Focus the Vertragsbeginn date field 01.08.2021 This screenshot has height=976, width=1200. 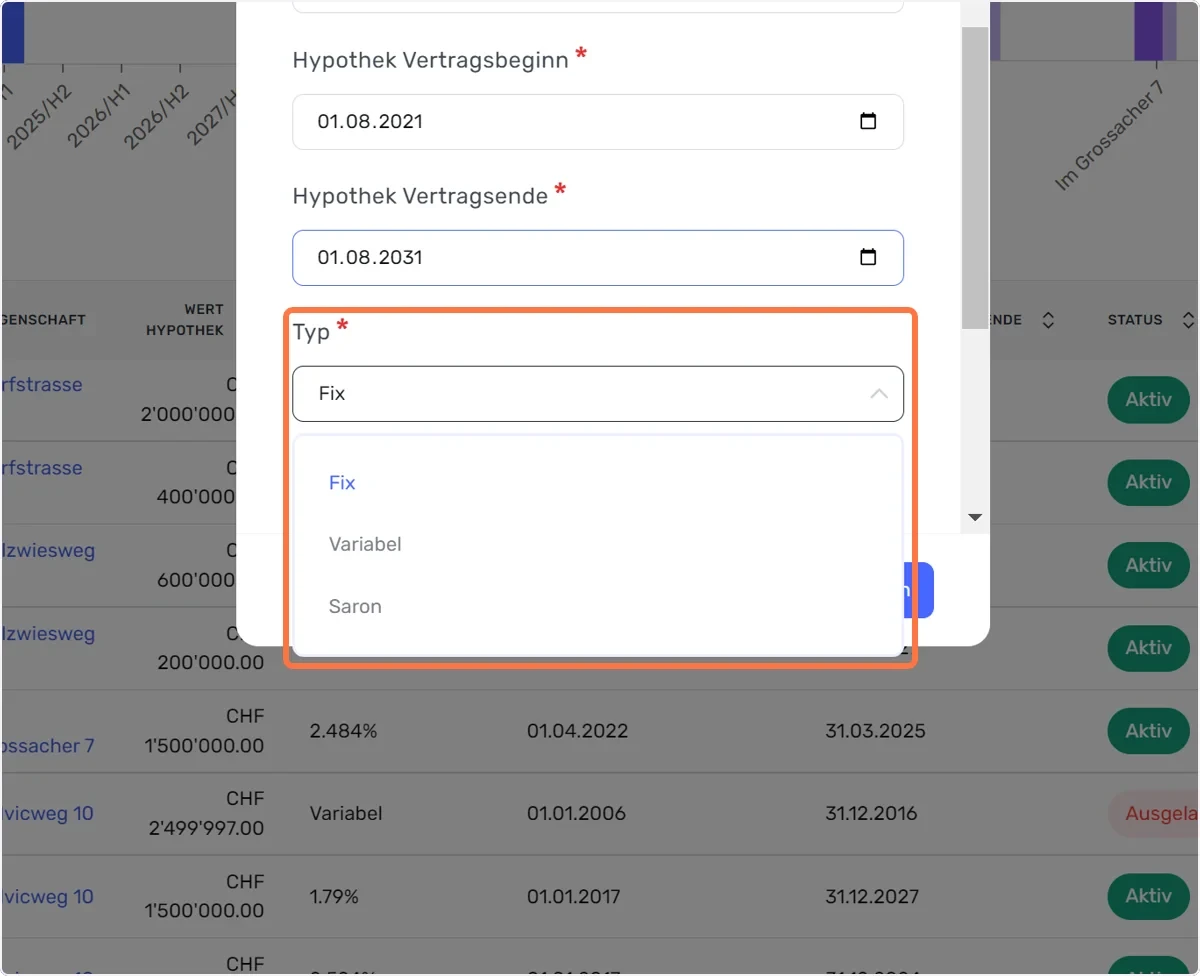598,122
